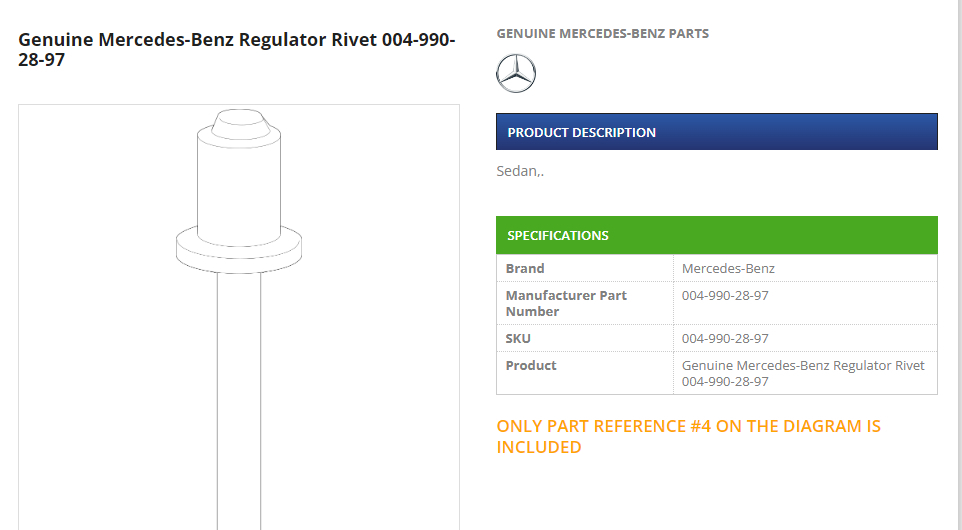Click the orange part reference #4 notice
This screenshot has height=530, width=962.
(688, 436)
